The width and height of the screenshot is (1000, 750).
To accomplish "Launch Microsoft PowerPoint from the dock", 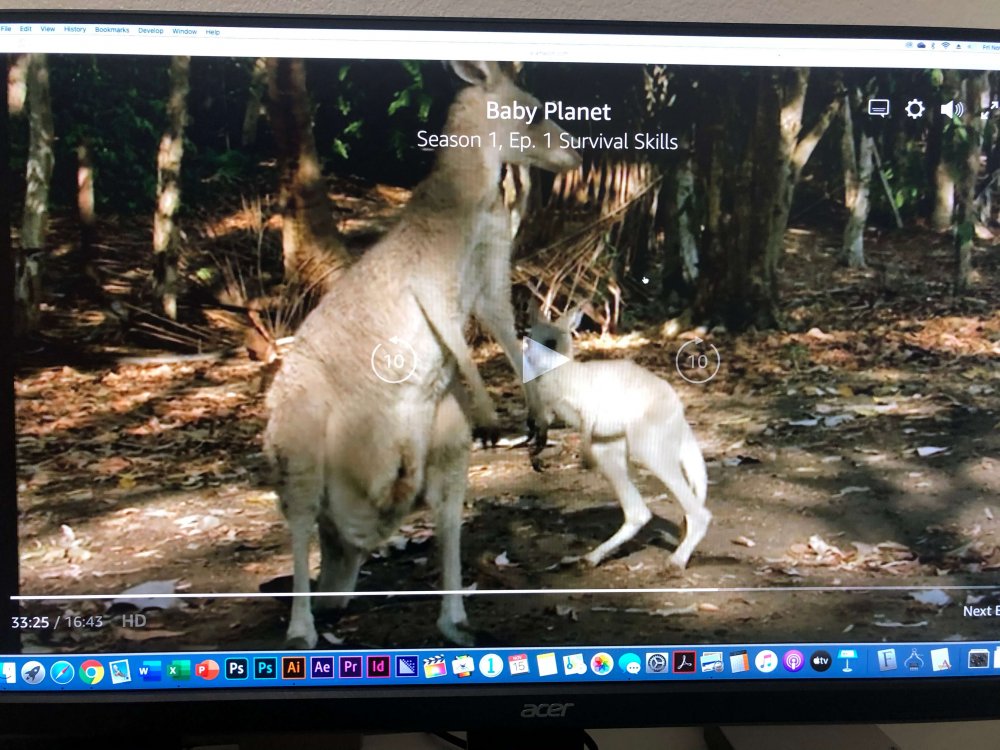I will pyautogui.click(x=207, y=670).
